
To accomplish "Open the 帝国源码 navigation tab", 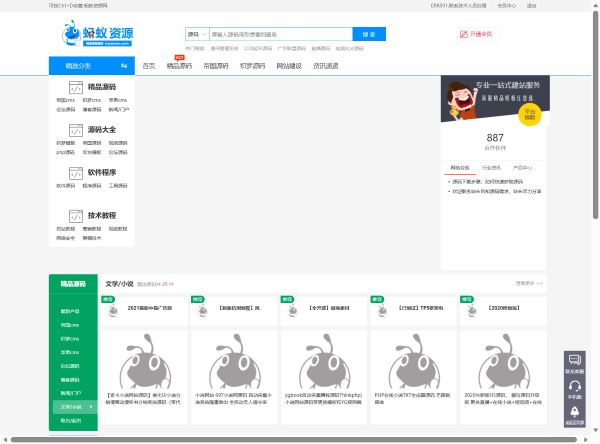I will point(216,66).
